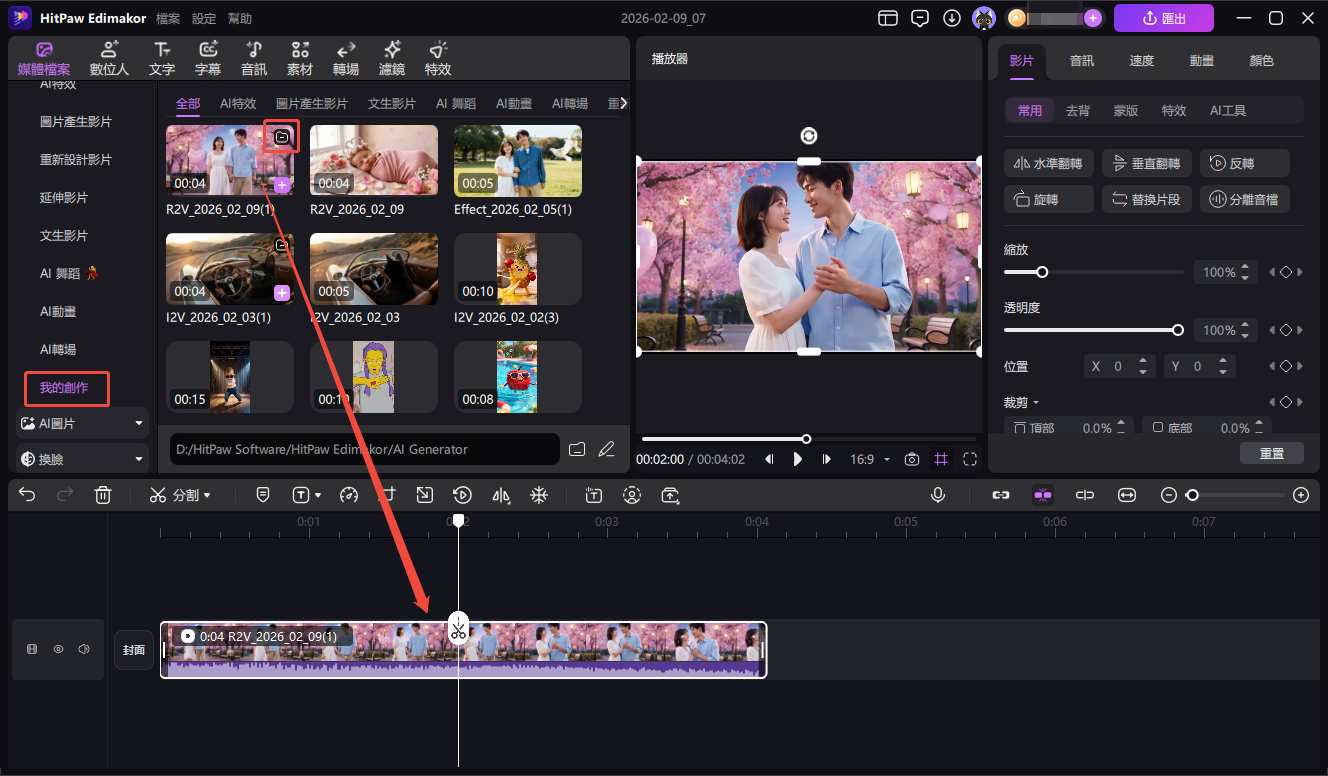
Task: Mute the video track speaker icon
Action: [84, 650]
